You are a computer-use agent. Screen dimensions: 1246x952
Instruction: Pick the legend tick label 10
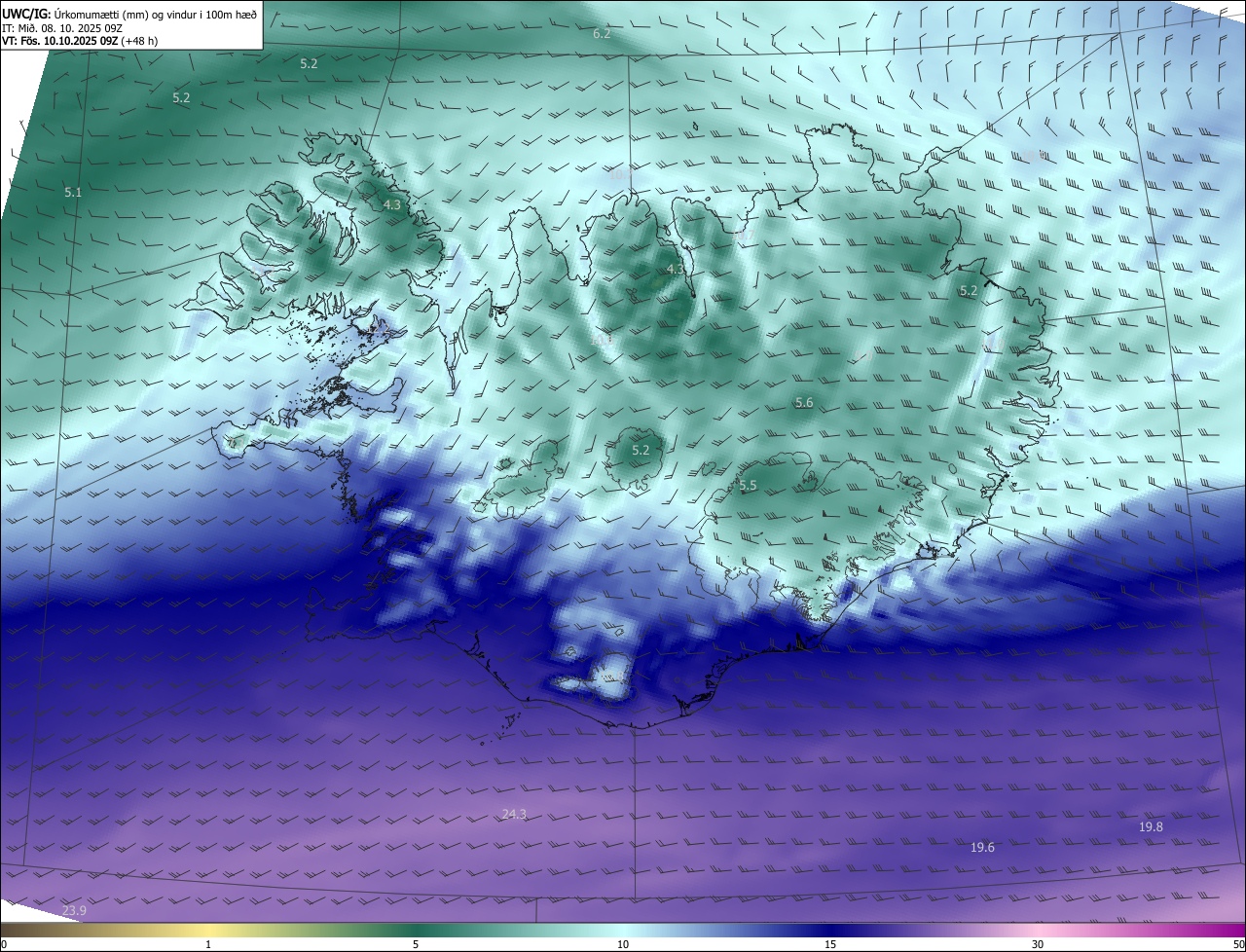pos(623,944)
